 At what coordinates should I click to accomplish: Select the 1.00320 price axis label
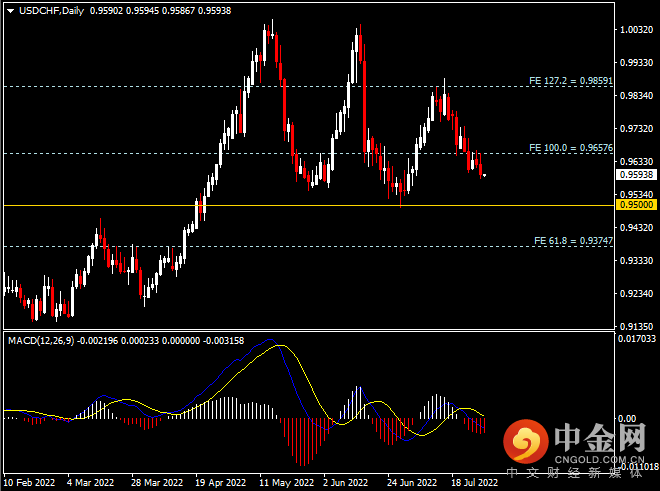[x=636, y=29]
